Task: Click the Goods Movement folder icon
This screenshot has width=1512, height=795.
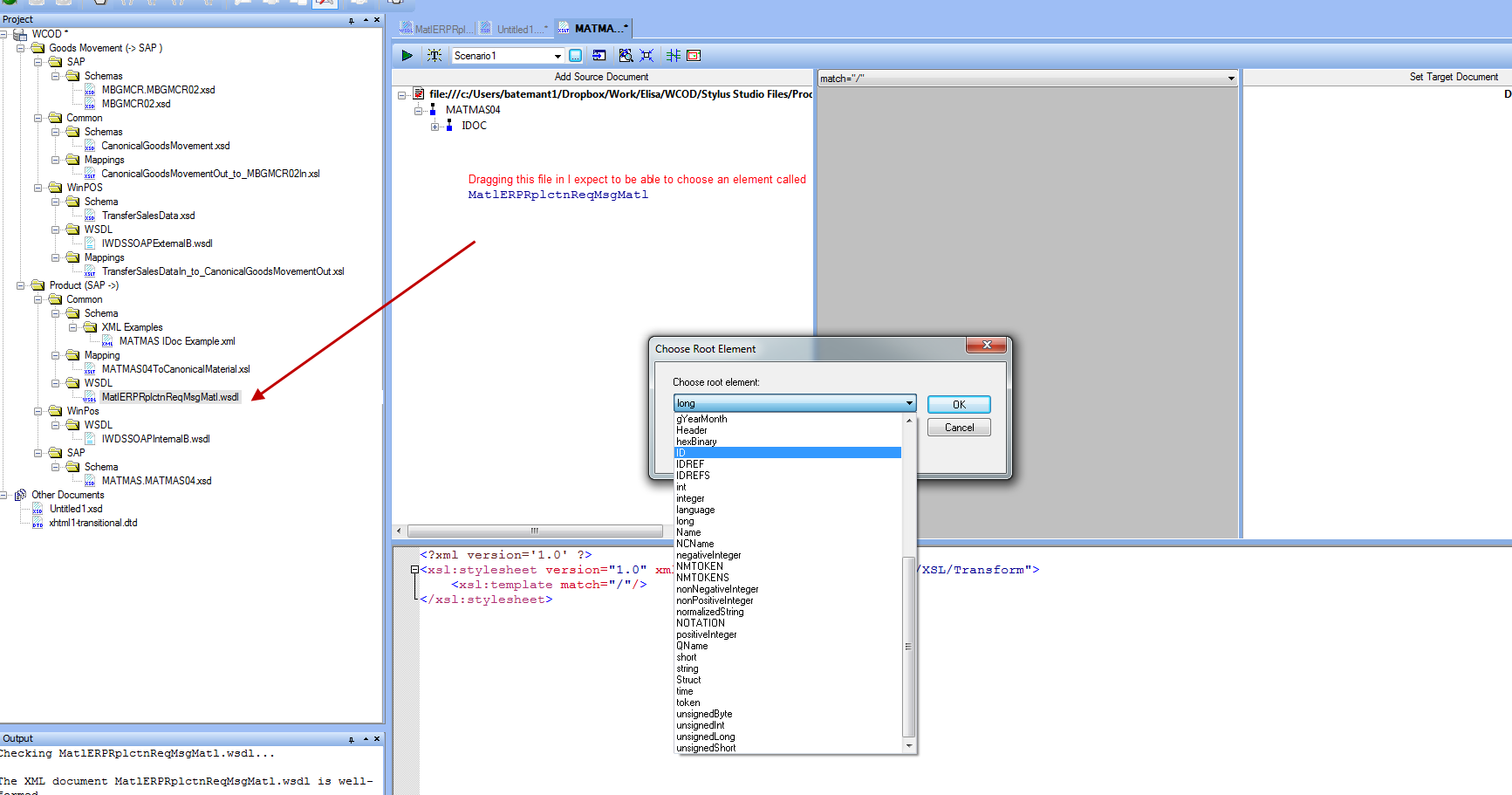Action: pyautogui.click(x=38, y=48)
